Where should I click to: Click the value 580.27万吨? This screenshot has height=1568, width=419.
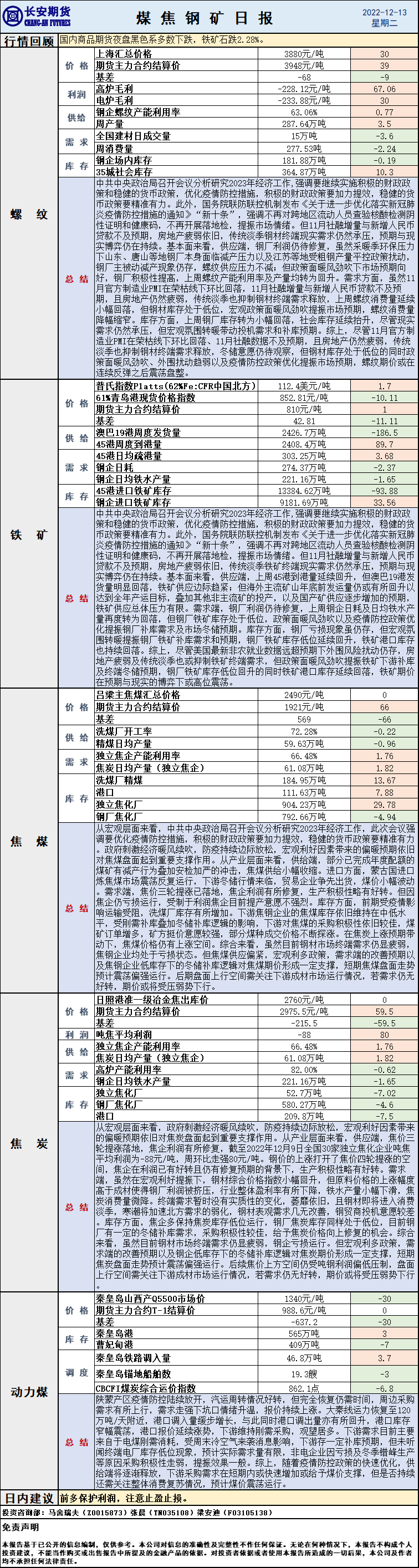coord(304,1104)
